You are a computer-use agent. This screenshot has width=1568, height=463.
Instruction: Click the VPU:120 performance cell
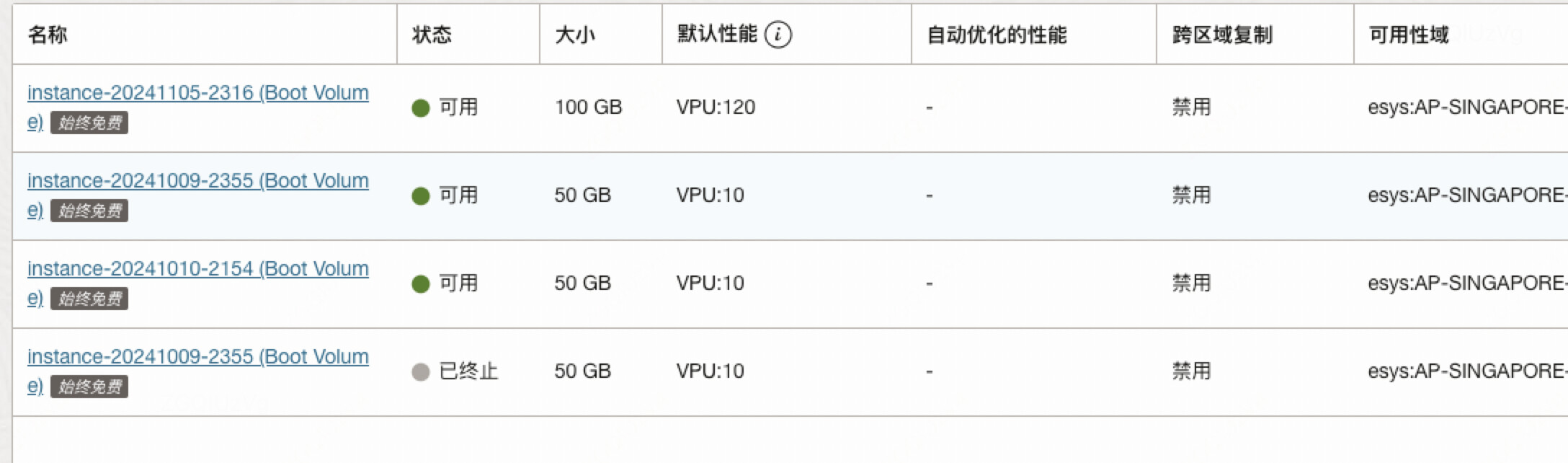(x=716, y=107)
